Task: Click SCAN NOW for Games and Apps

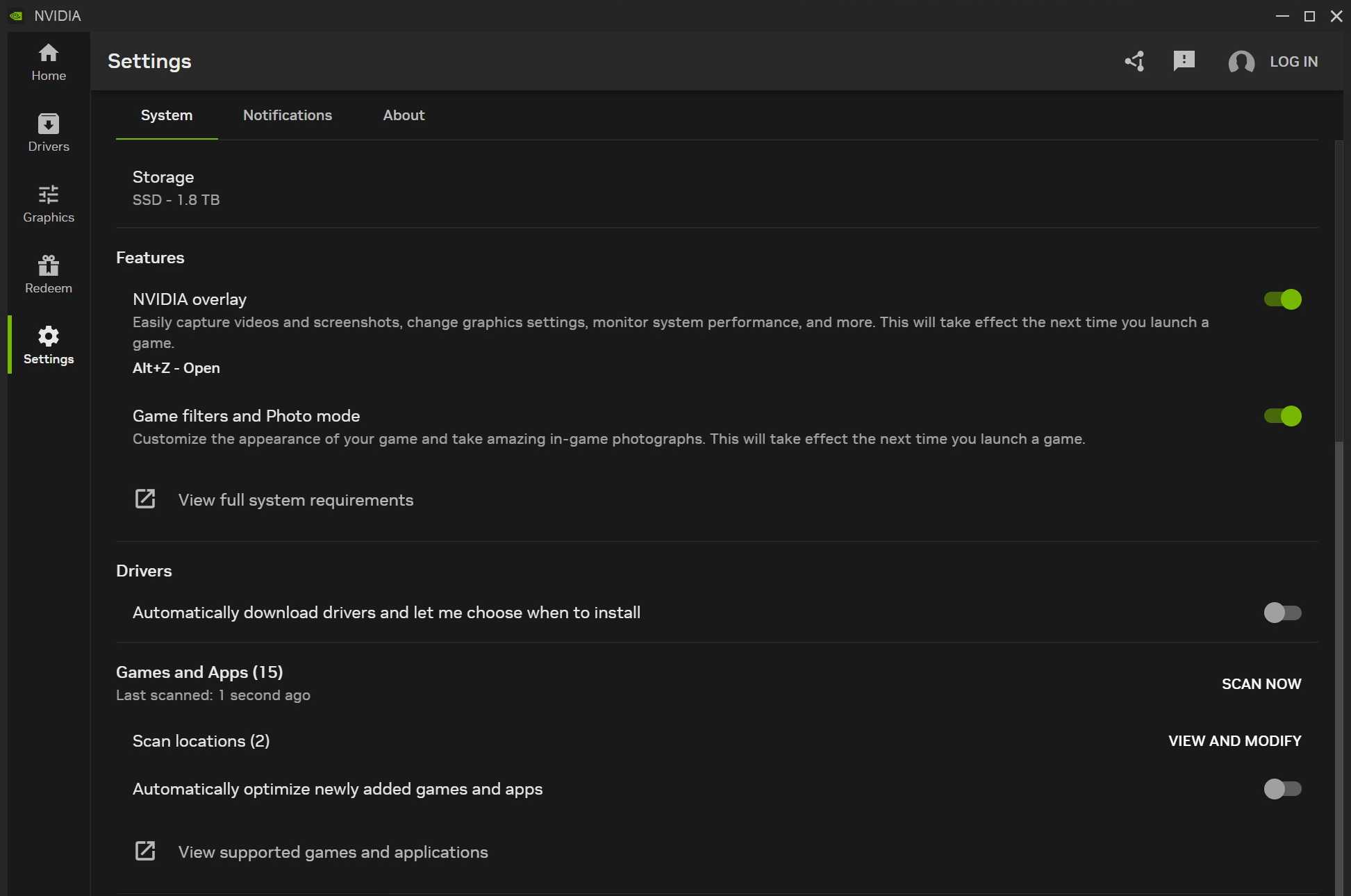Action: coord(1261,683)
